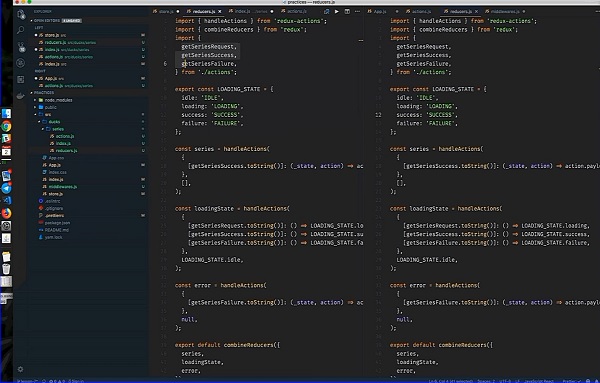Click the Open Changes icon in left editor toolbar

click(x=326, y=11)
